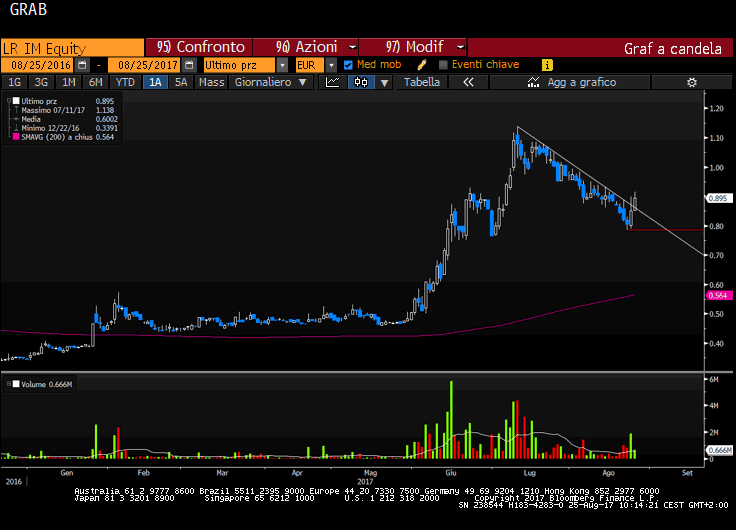Click the double left chevron collapse icon

click(x=467, y=82)
